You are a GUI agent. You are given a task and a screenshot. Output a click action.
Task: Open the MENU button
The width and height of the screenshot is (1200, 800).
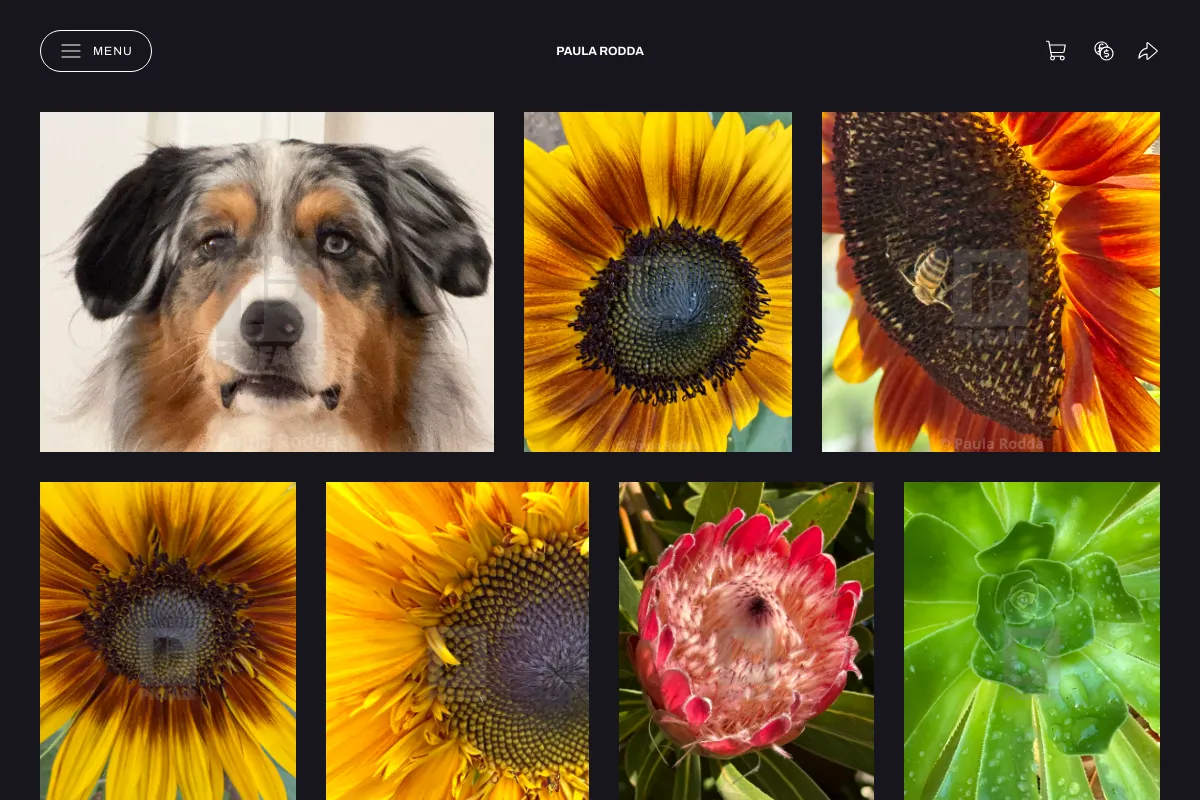point(96,51)
